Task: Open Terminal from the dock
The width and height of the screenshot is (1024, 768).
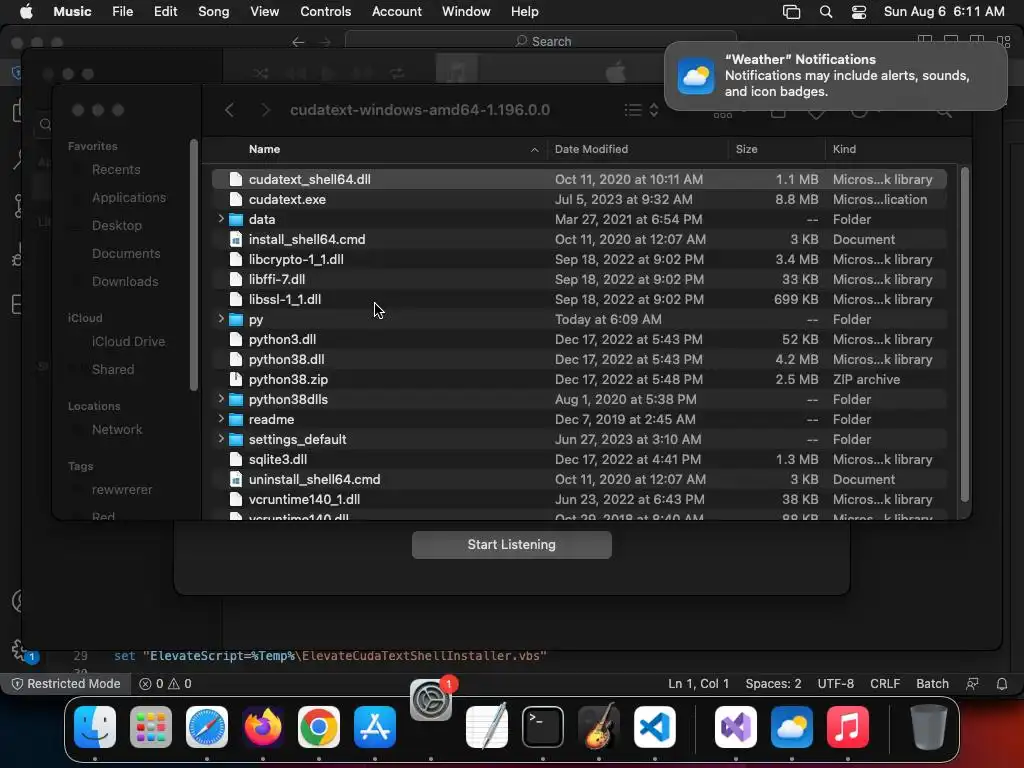Action: click(x=543, y=727)
